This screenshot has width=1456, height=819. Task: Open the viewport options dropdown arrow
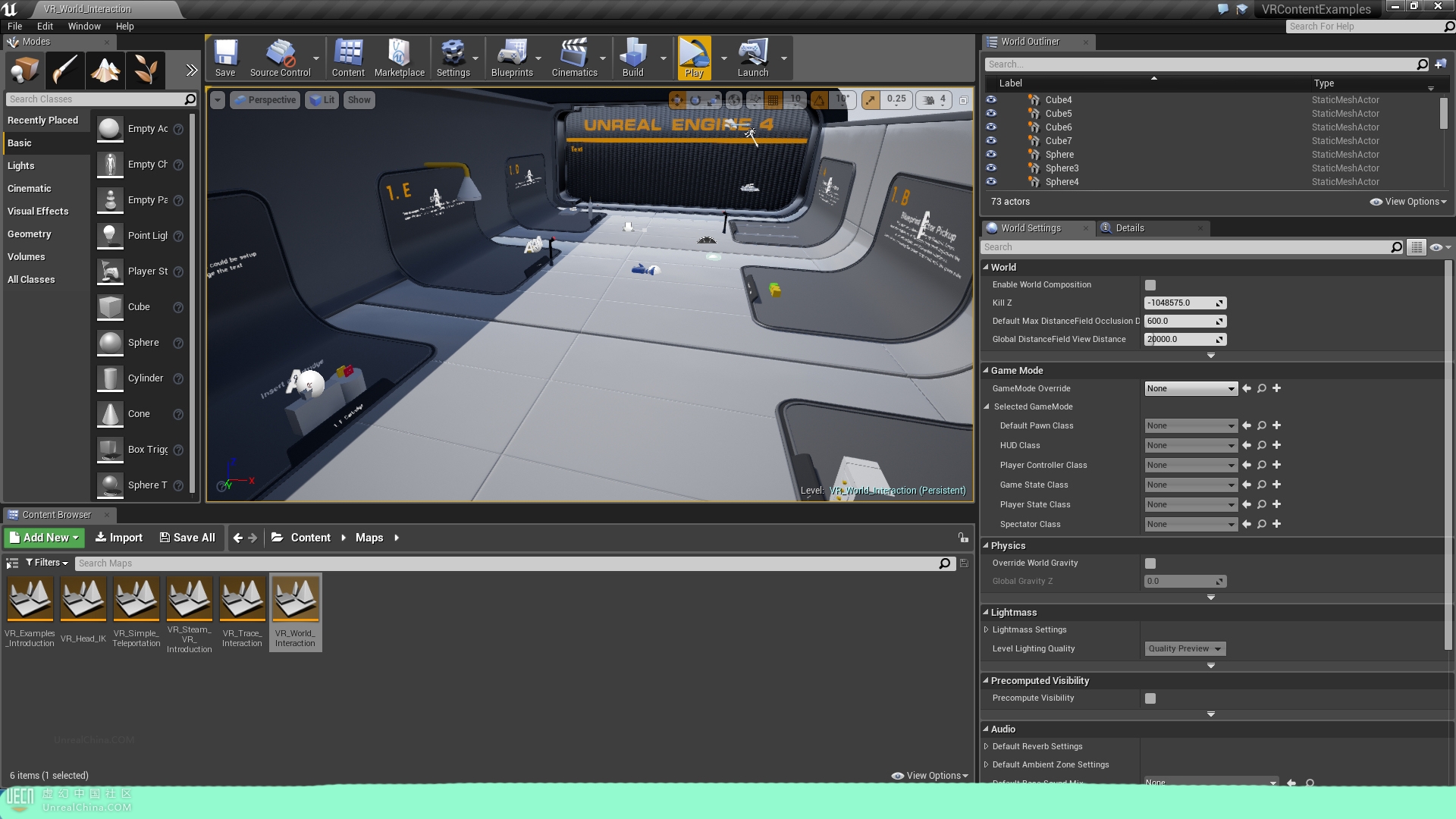[218, 100]
